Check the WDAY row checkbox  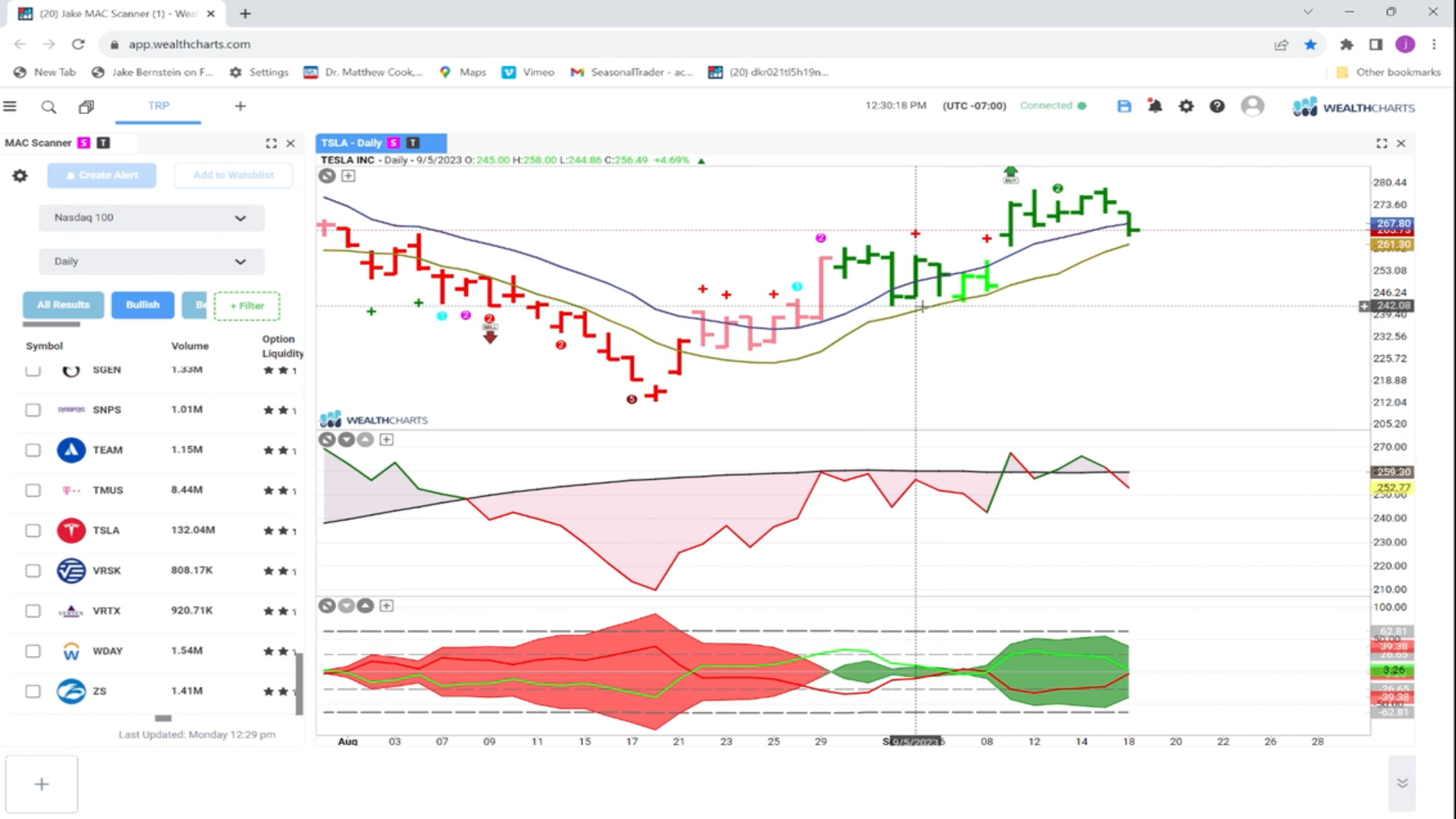pyautogui.click(x=33, y=651)
